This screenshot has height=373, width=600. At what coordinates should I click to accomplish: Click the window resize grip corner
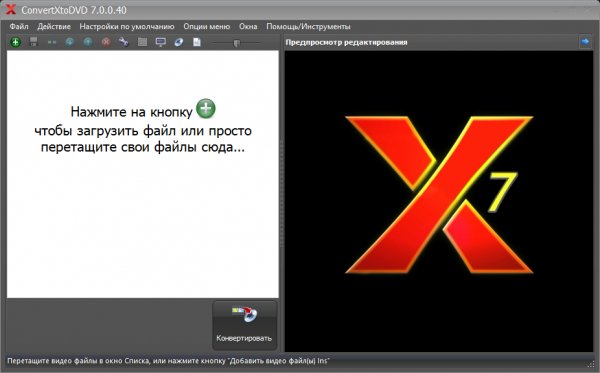point(591,364)
